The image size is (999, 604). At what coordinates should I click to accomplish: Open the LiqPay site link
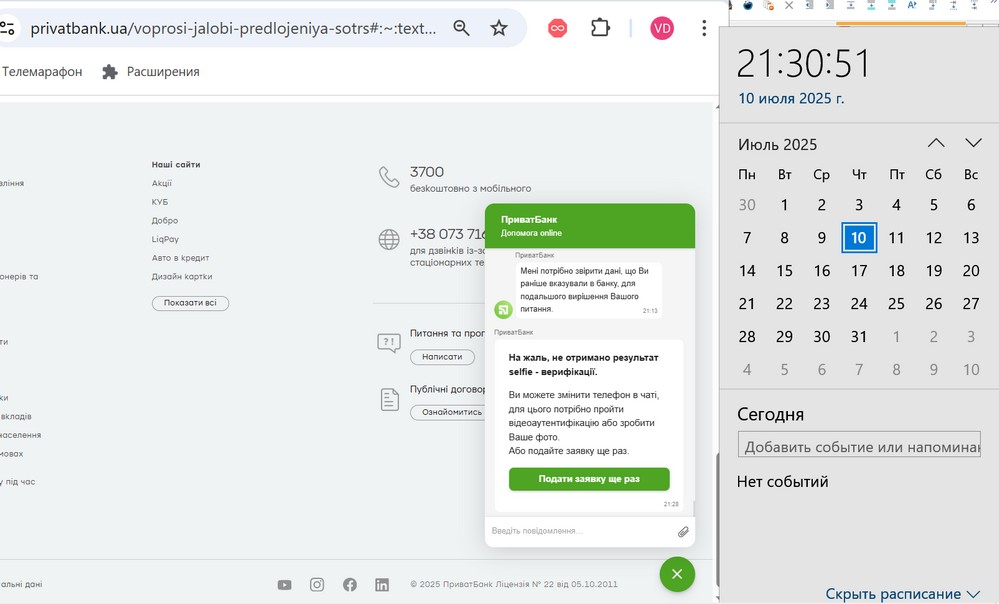coord(165,240)
